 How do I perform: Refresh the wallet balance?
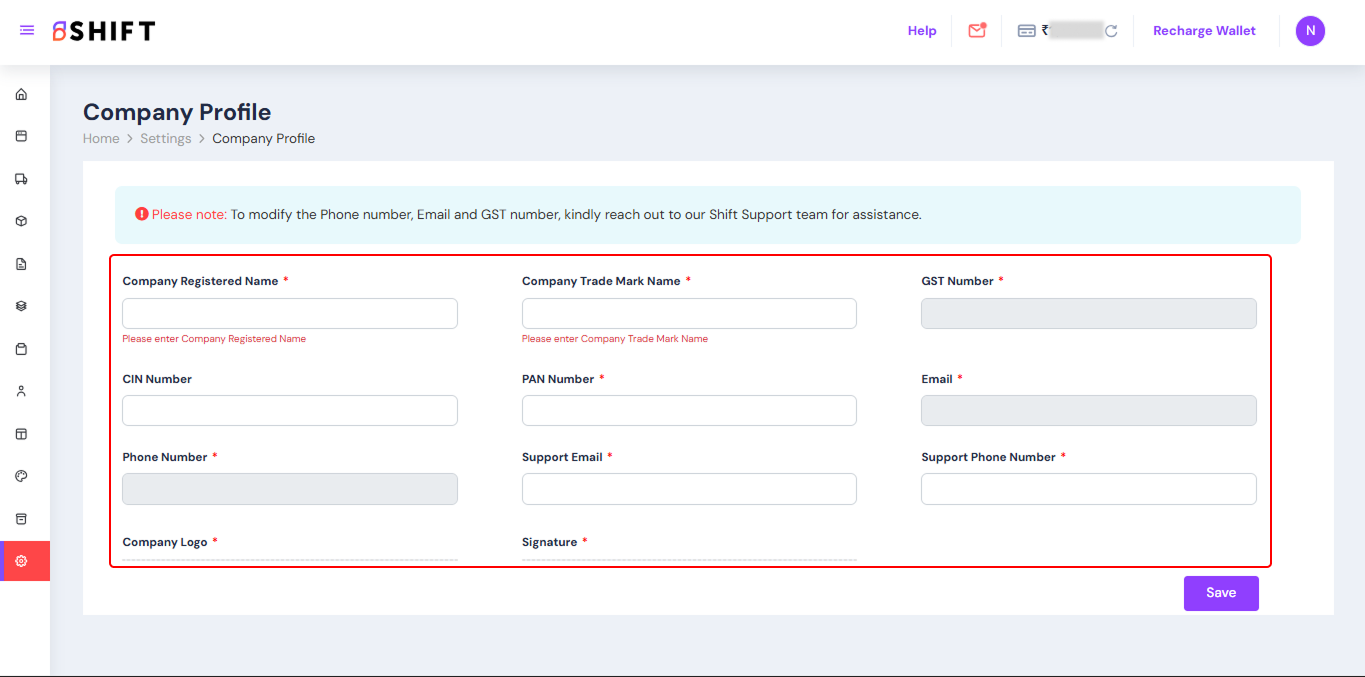click(x=1111, y=31)
